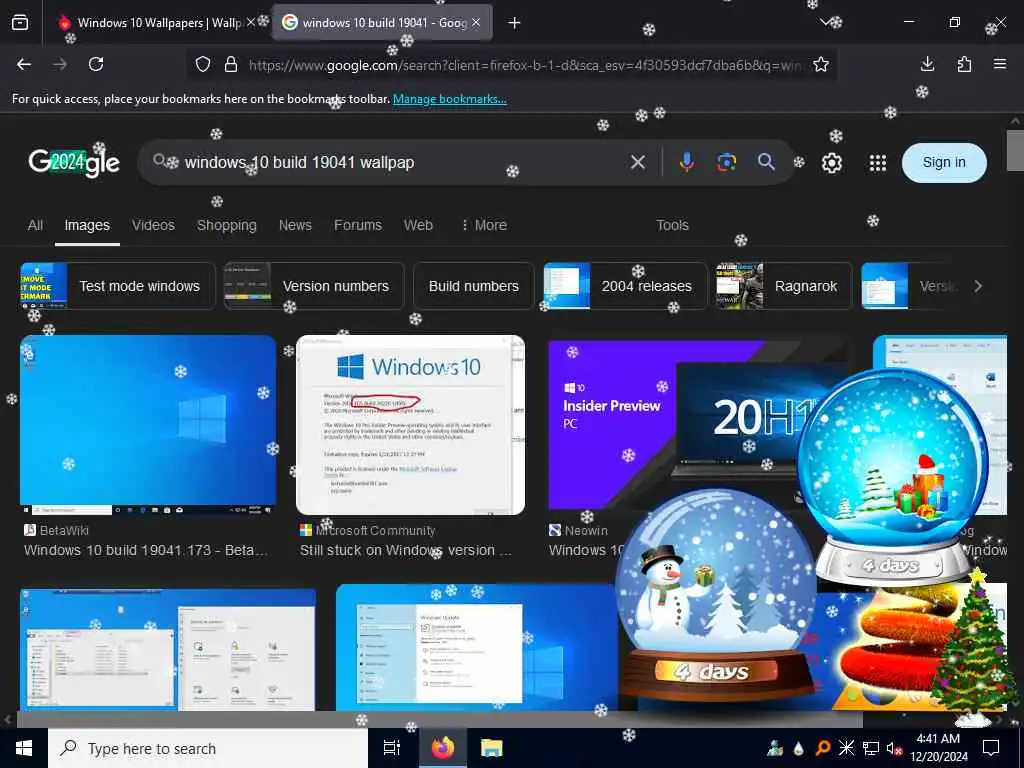This screenshot has width=1024, height=768.
Task: Open the Windows 10 build 19041.173 BetaWiki link
Action: point(146,551)
